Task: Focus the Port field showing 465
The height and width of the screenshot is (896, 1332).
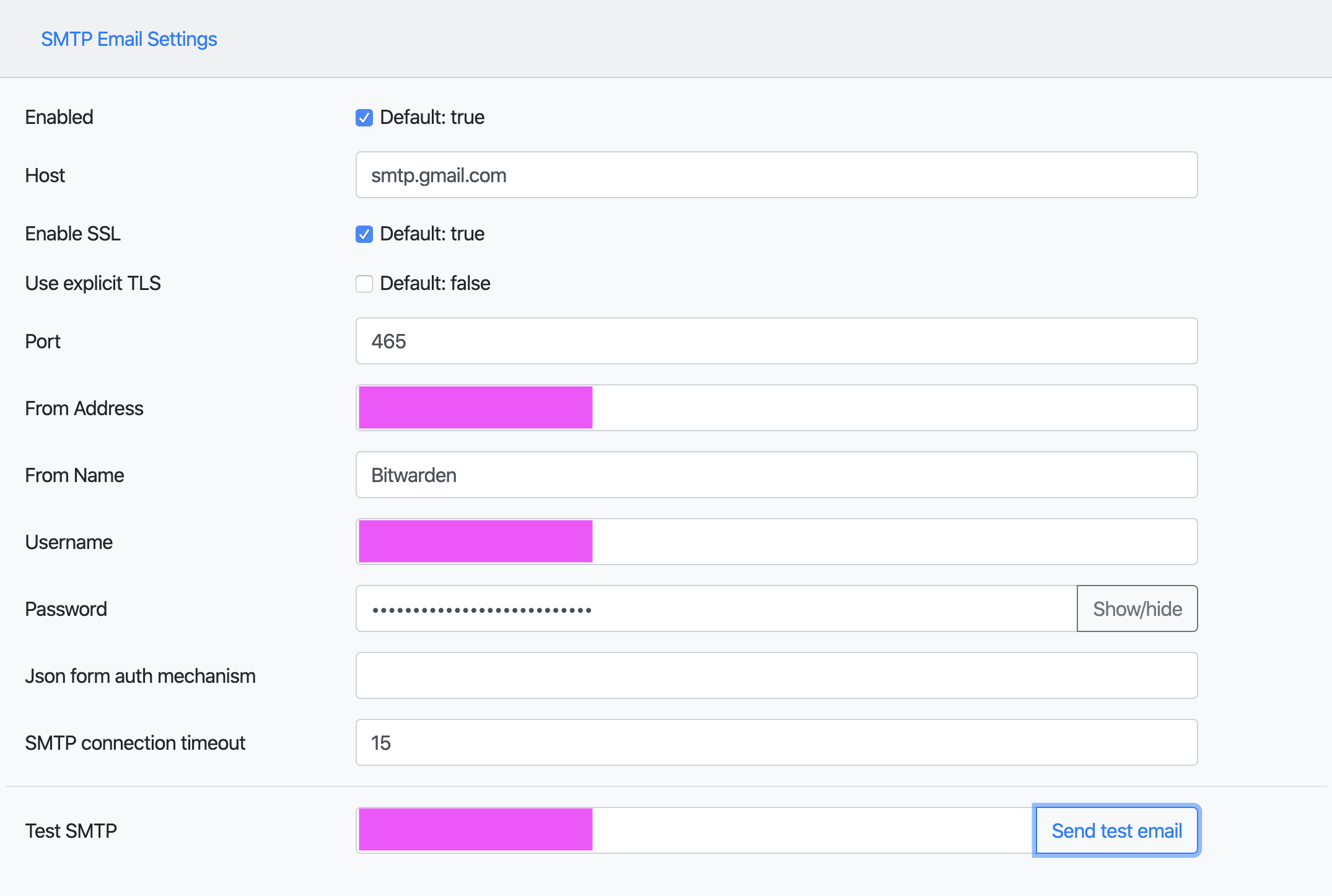Action: click(776, 341)
